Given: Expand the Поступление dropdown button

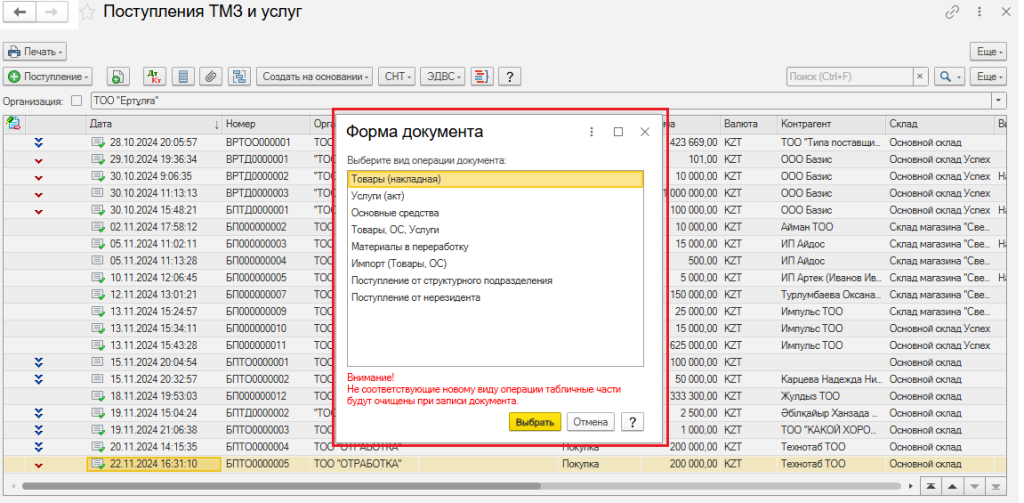Looking at the screenshot, I should click(48, 76).
